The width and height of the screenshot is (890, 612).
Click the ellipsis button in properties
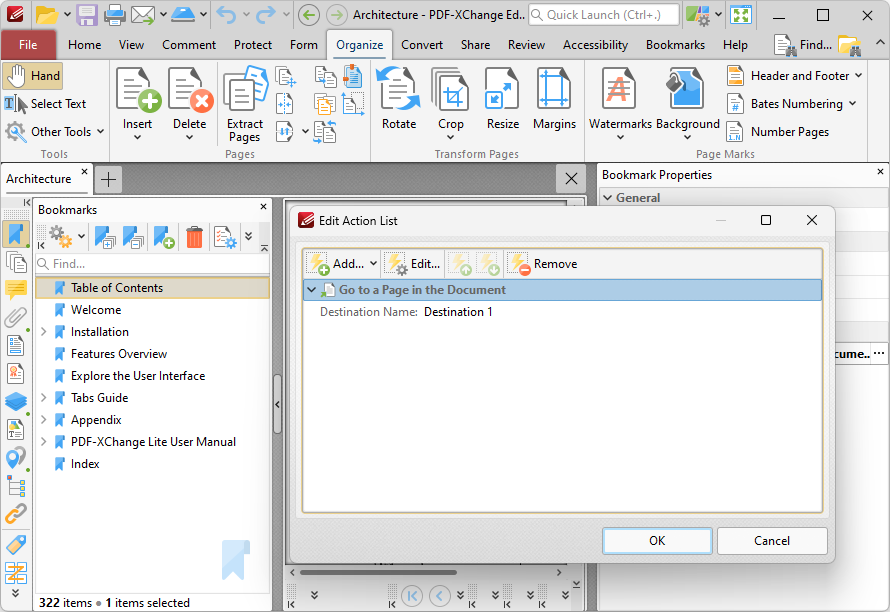coord(879,353)
